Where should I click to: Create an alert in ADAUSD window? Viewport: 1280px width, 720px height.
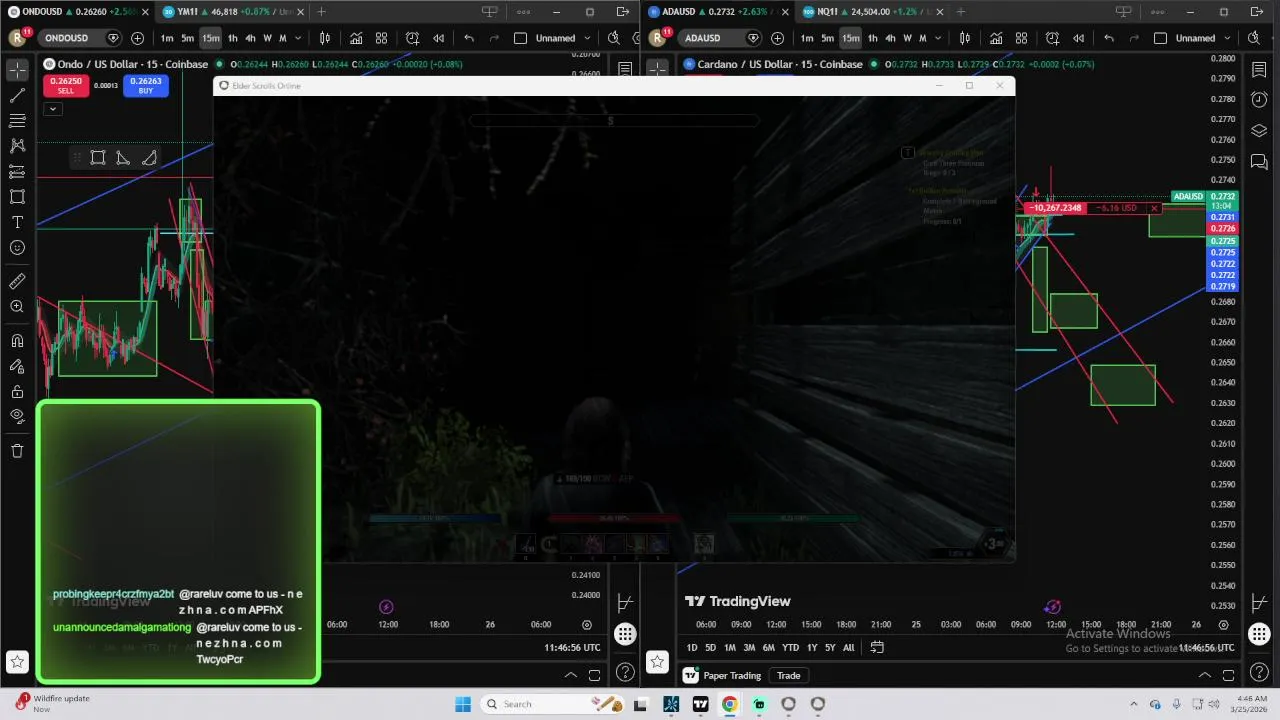tap(1052, 38)
